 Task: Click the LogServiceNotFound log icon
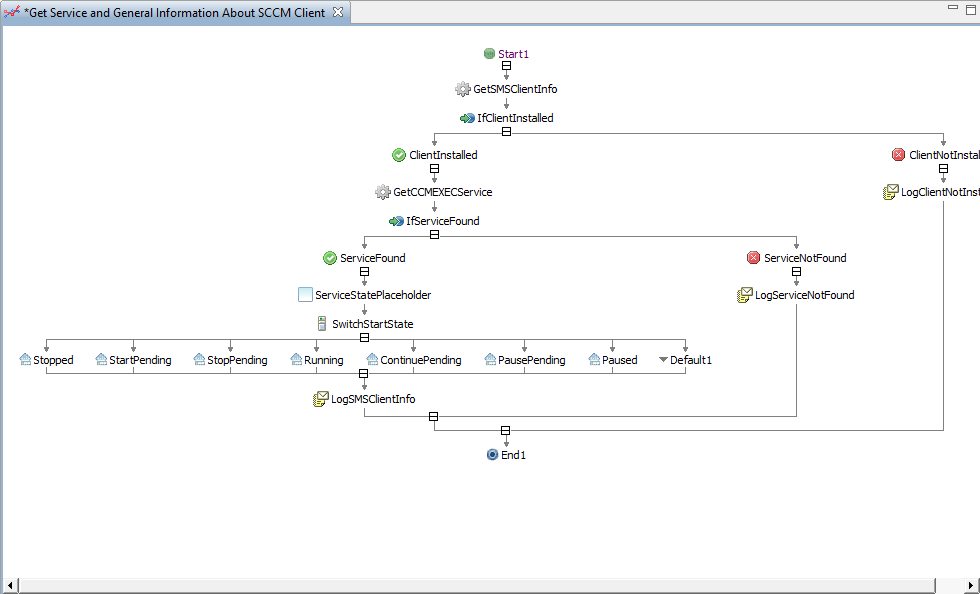coord(744,295)
